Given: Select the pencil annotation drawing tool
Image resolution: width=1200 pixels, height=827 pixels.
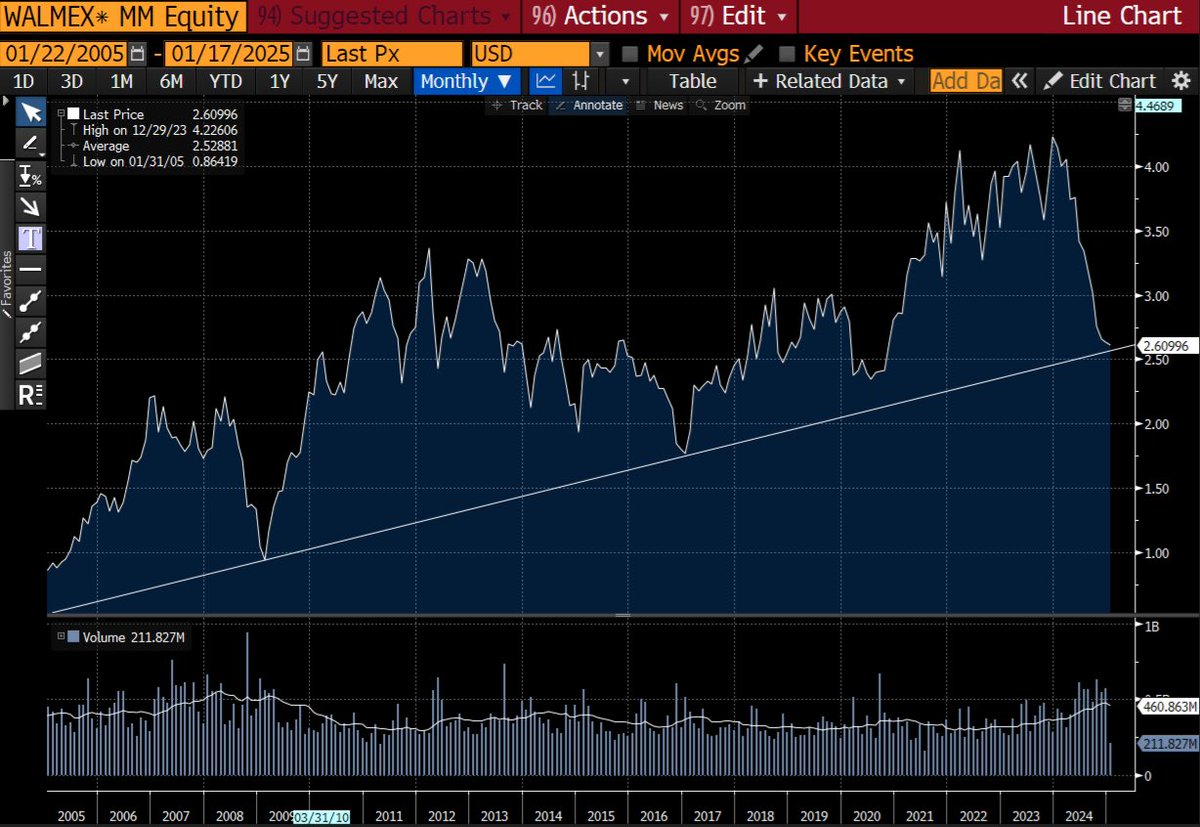Looking at the screenshot, I should [31, 143].
